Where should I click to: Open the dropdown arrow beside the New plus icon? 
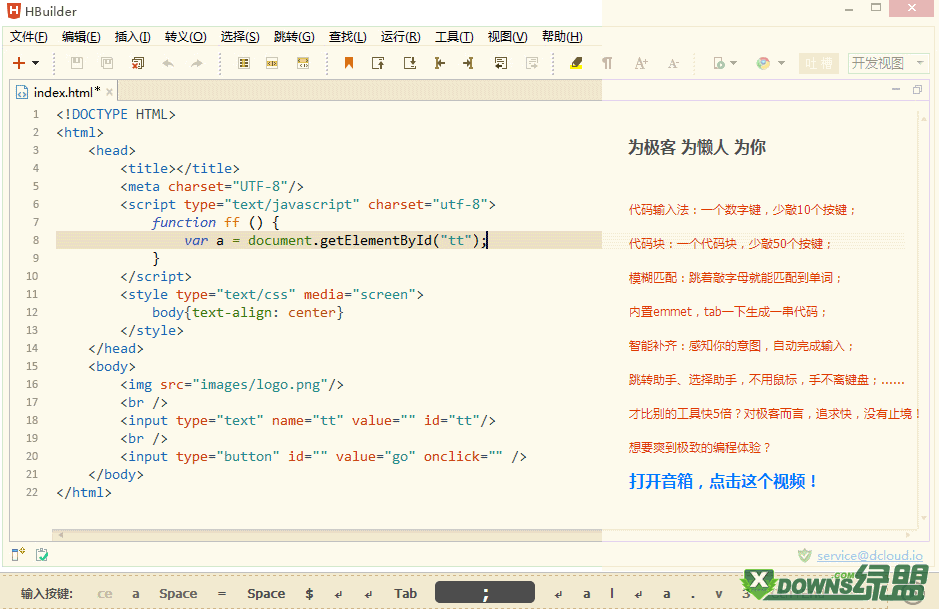tap(36, 63)
